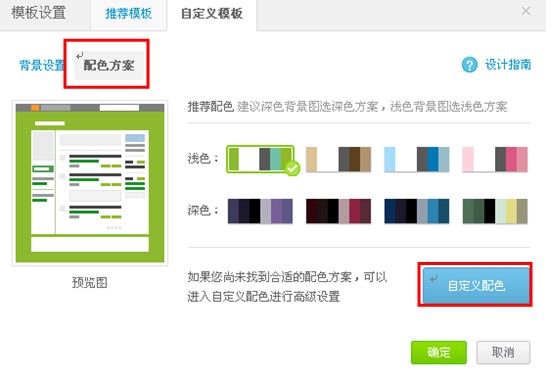Open the 背景设置 sub-tab
Screen dimensions: 552x371
pyautogui.click(x=41, y=65)
